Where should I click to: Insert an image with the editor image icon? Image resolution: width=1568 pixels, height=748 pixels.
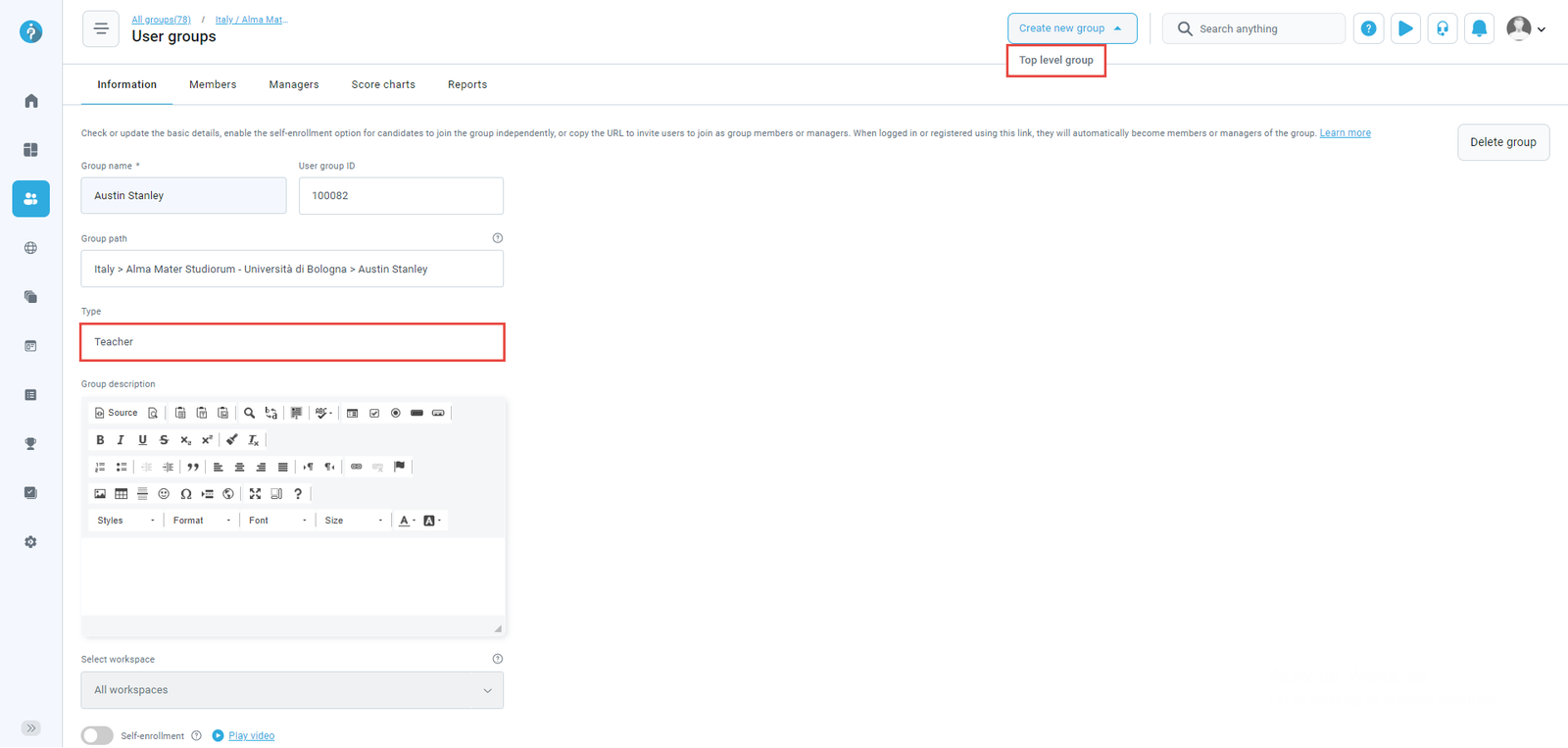coord(100,494)
